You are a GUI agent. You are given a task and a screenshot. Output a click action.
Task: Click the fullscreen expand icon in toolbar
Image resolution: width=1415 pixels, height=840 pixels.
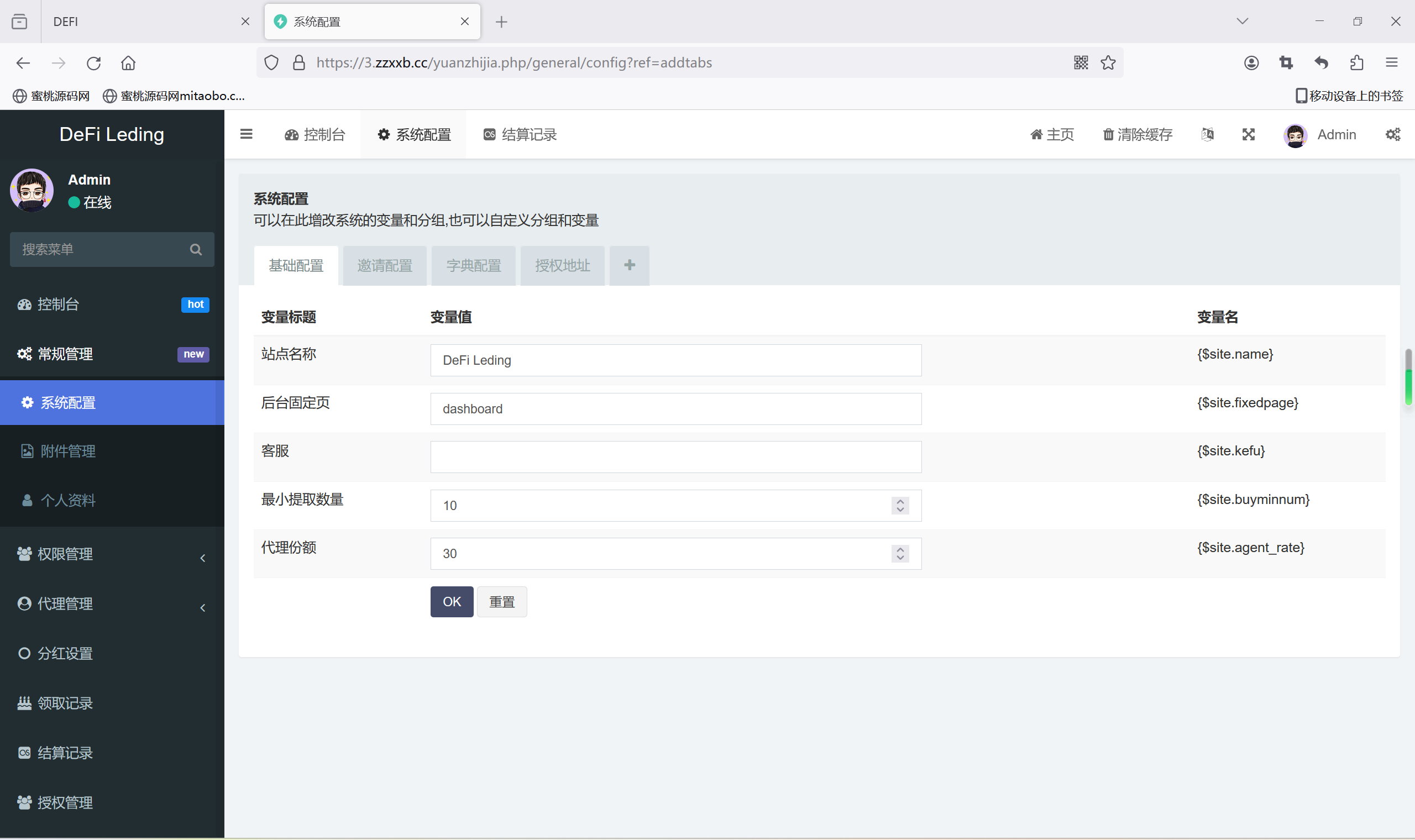[x=1248, y=134]
